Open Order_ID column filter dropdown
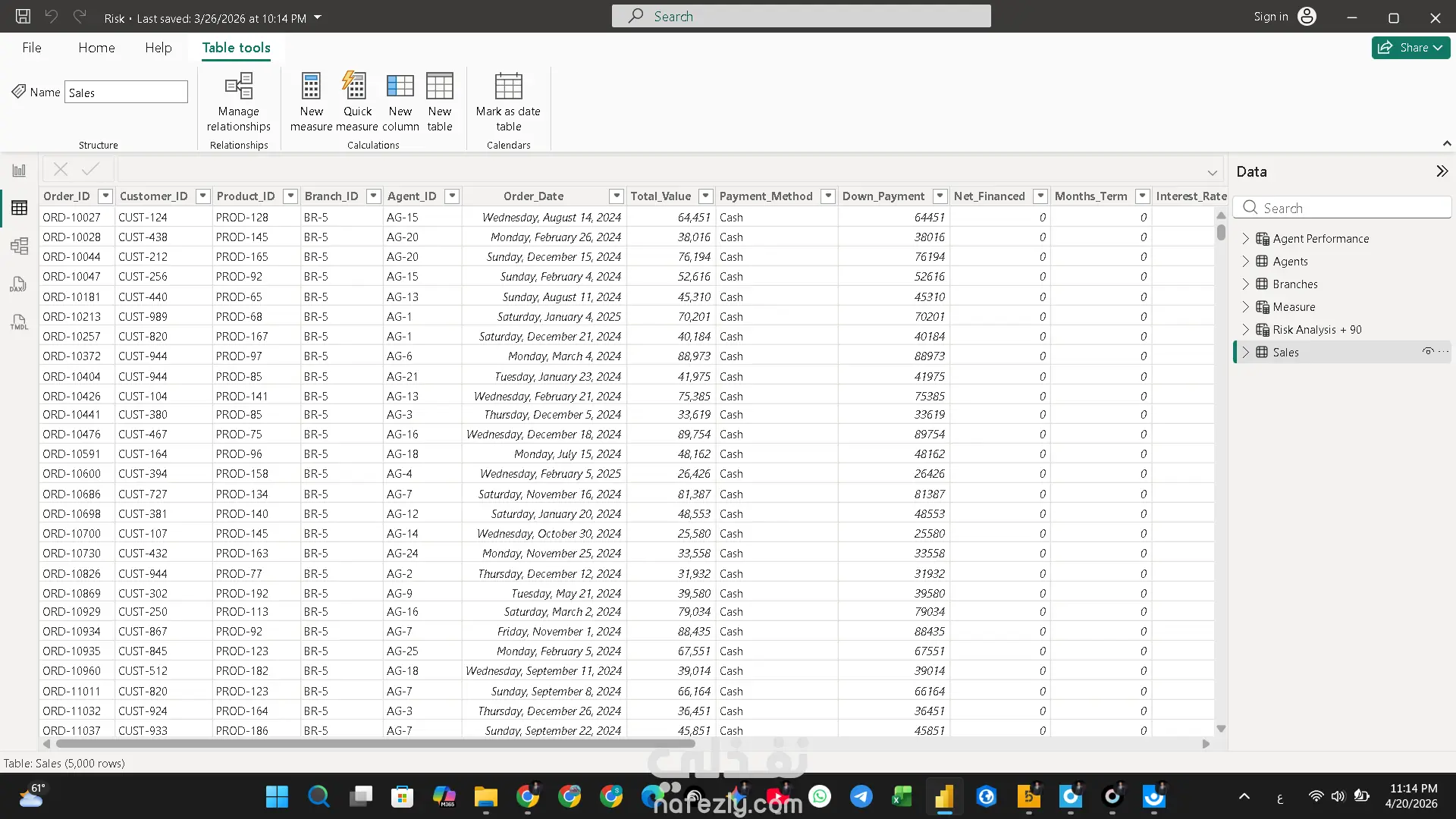The width and height of the screenshot is (1456, 819). pyautogui.click(x=105, y=196)
